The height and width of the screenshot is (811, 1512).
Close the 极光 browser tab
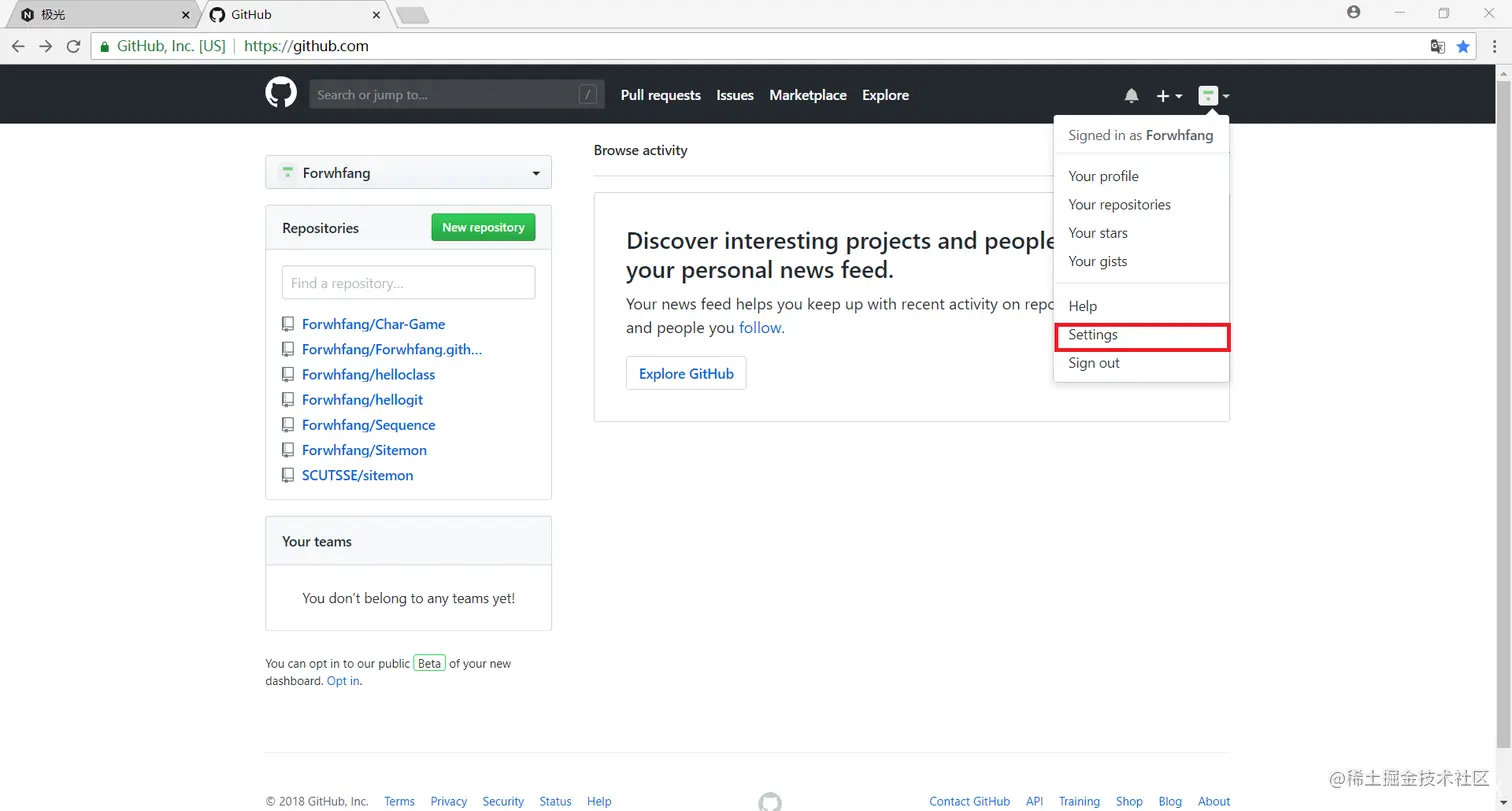click(x=185, y=15)
